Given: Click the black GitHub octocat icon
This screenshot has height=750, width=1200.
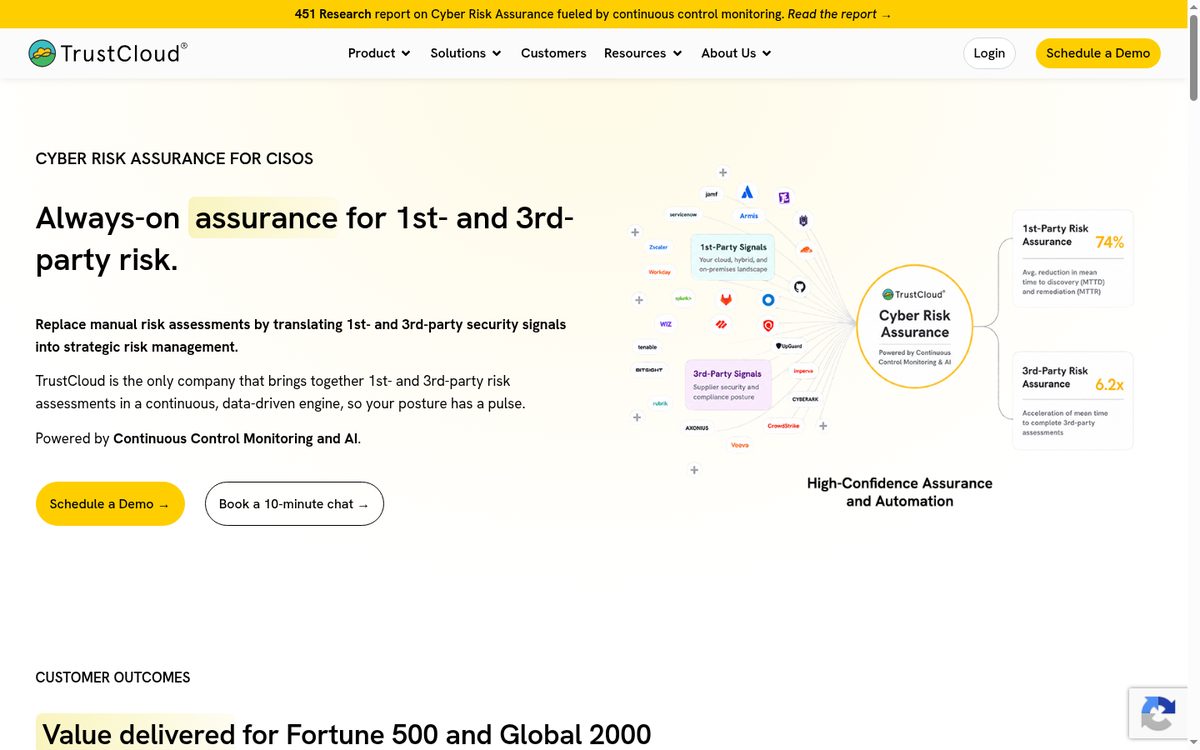Looking at the screenshot, I should click(800, 287).
